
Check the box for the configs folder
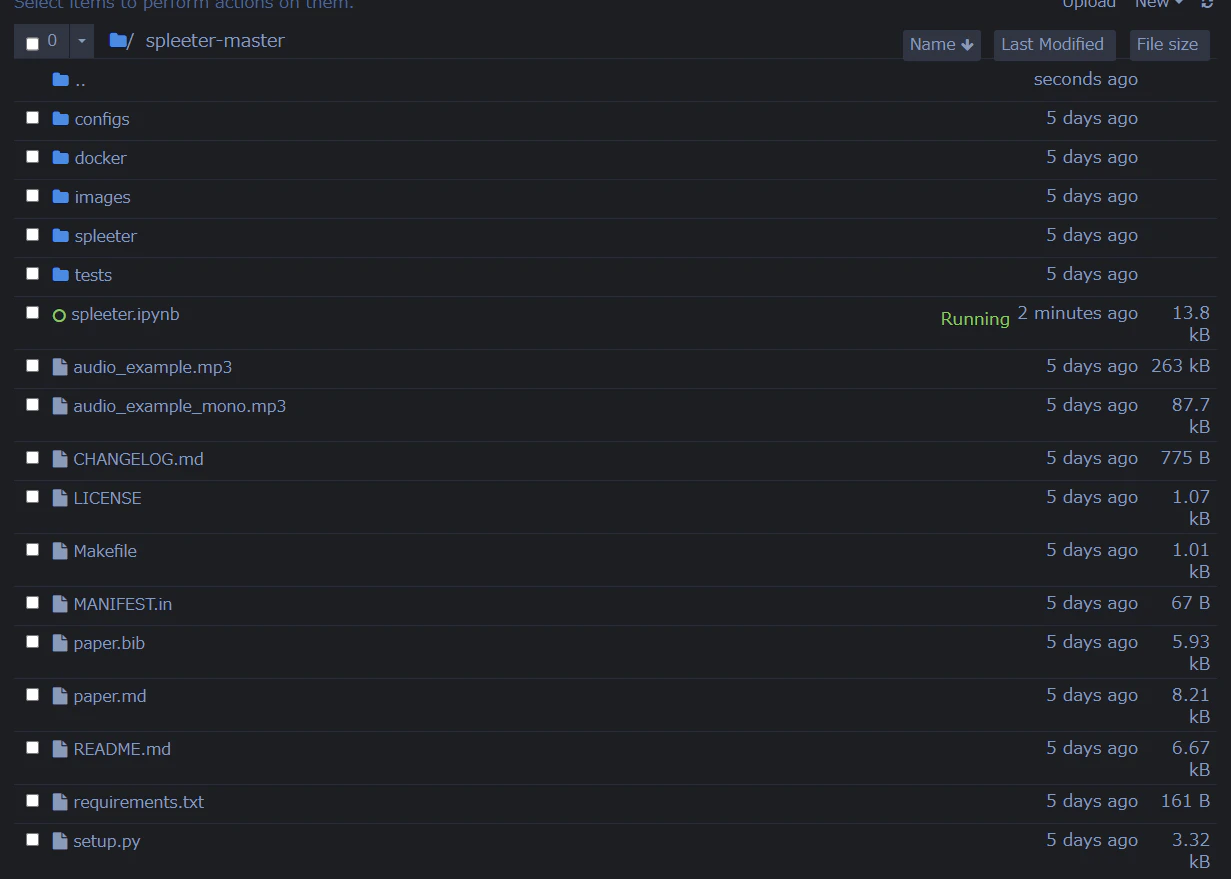pyautogui.click(x=32, y=118)
